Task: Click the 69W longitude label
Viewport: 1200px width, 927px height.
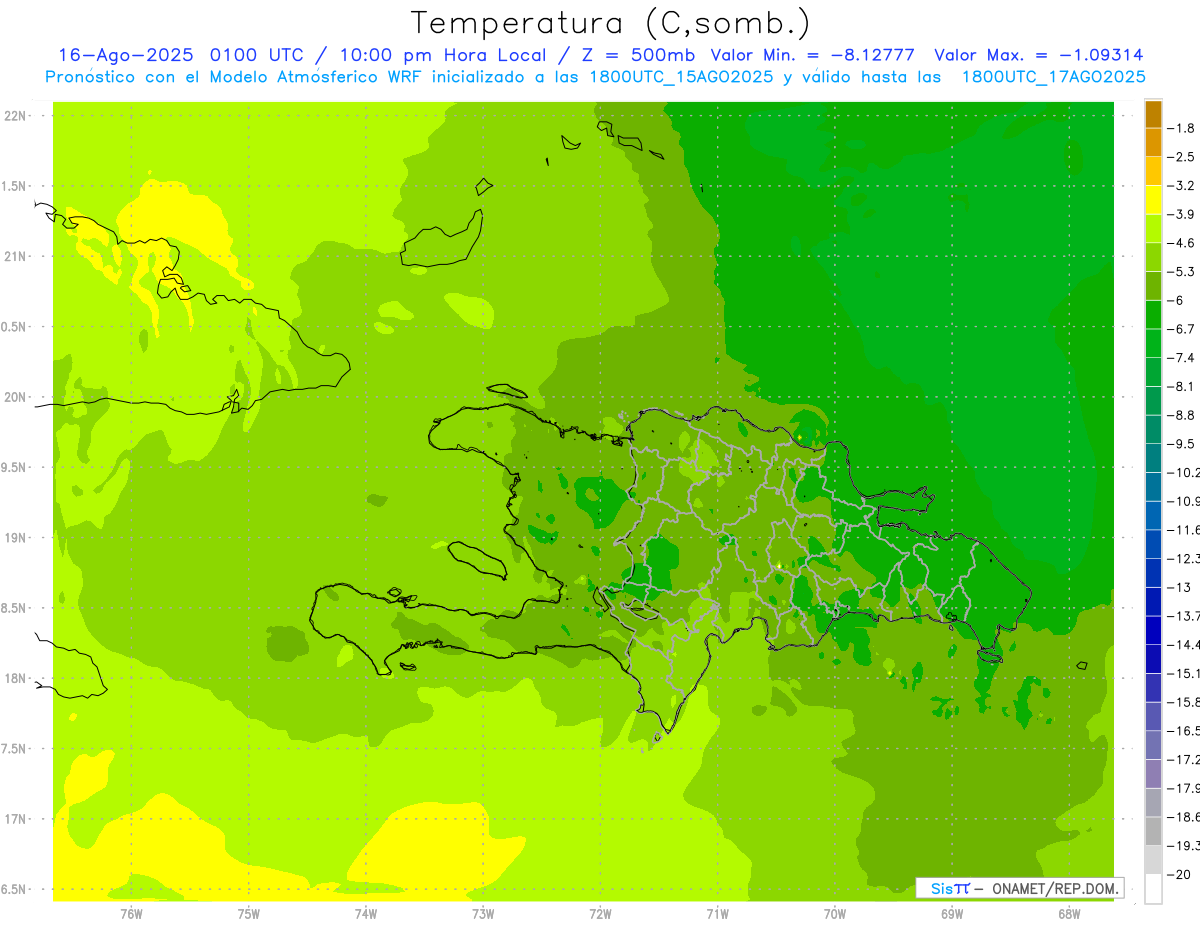Action: (952, 913)
